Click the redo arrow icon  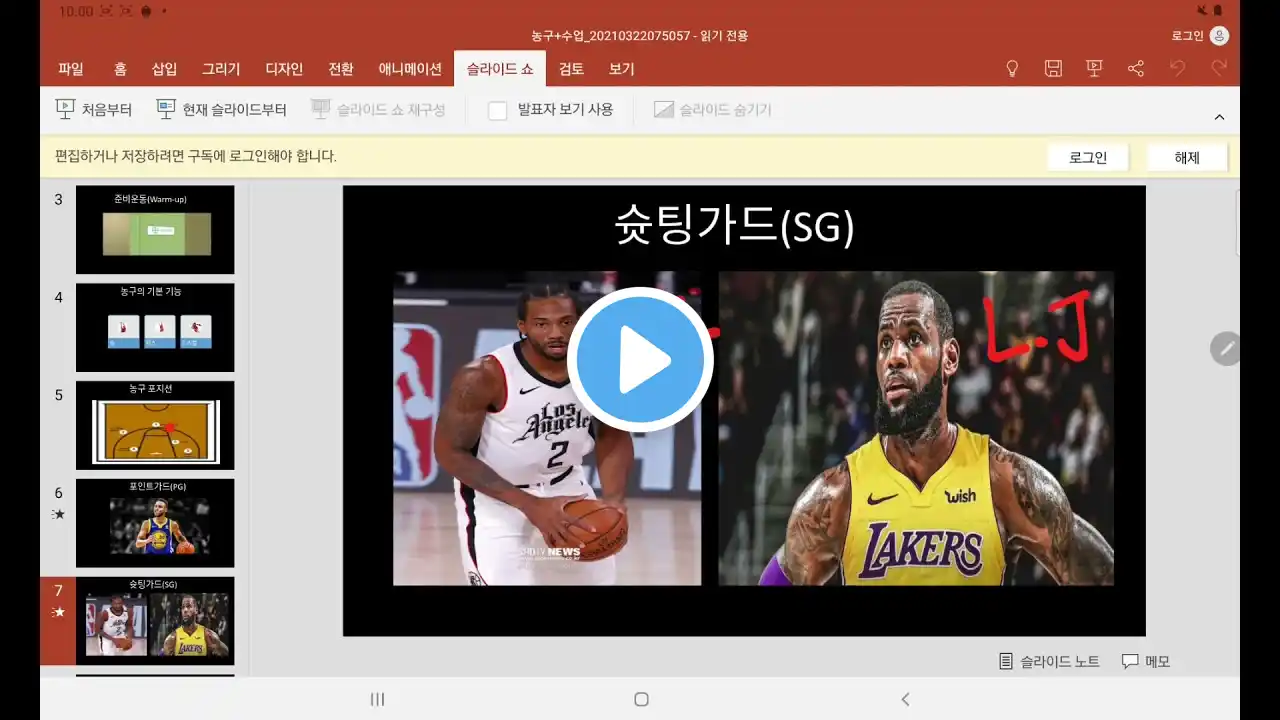tap(1219, 68)
